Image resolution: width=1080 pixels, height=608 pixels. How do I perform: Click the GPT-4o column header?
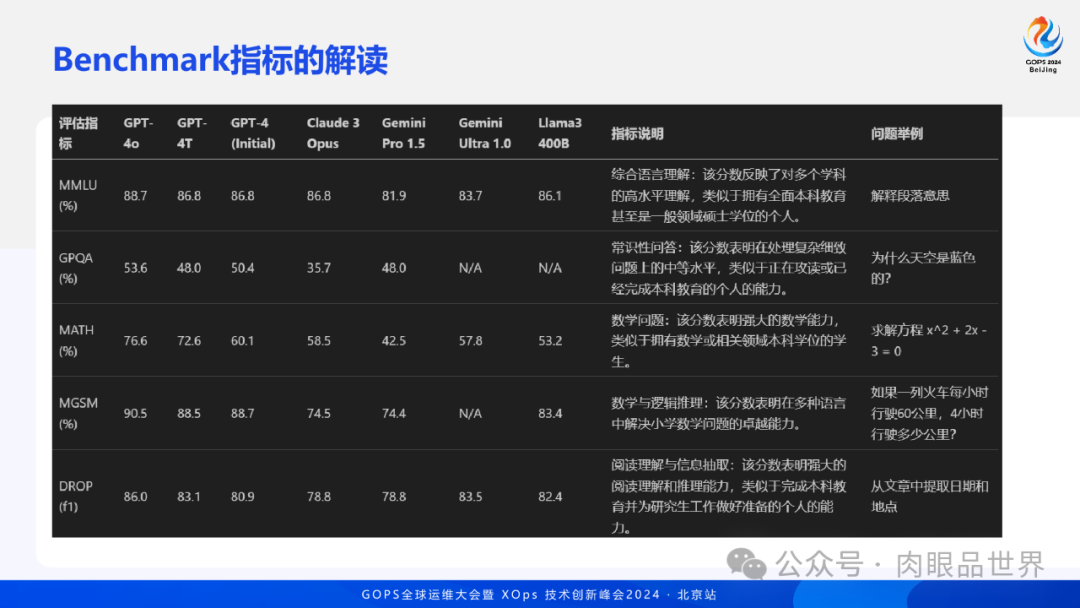[x=138, y=133]
